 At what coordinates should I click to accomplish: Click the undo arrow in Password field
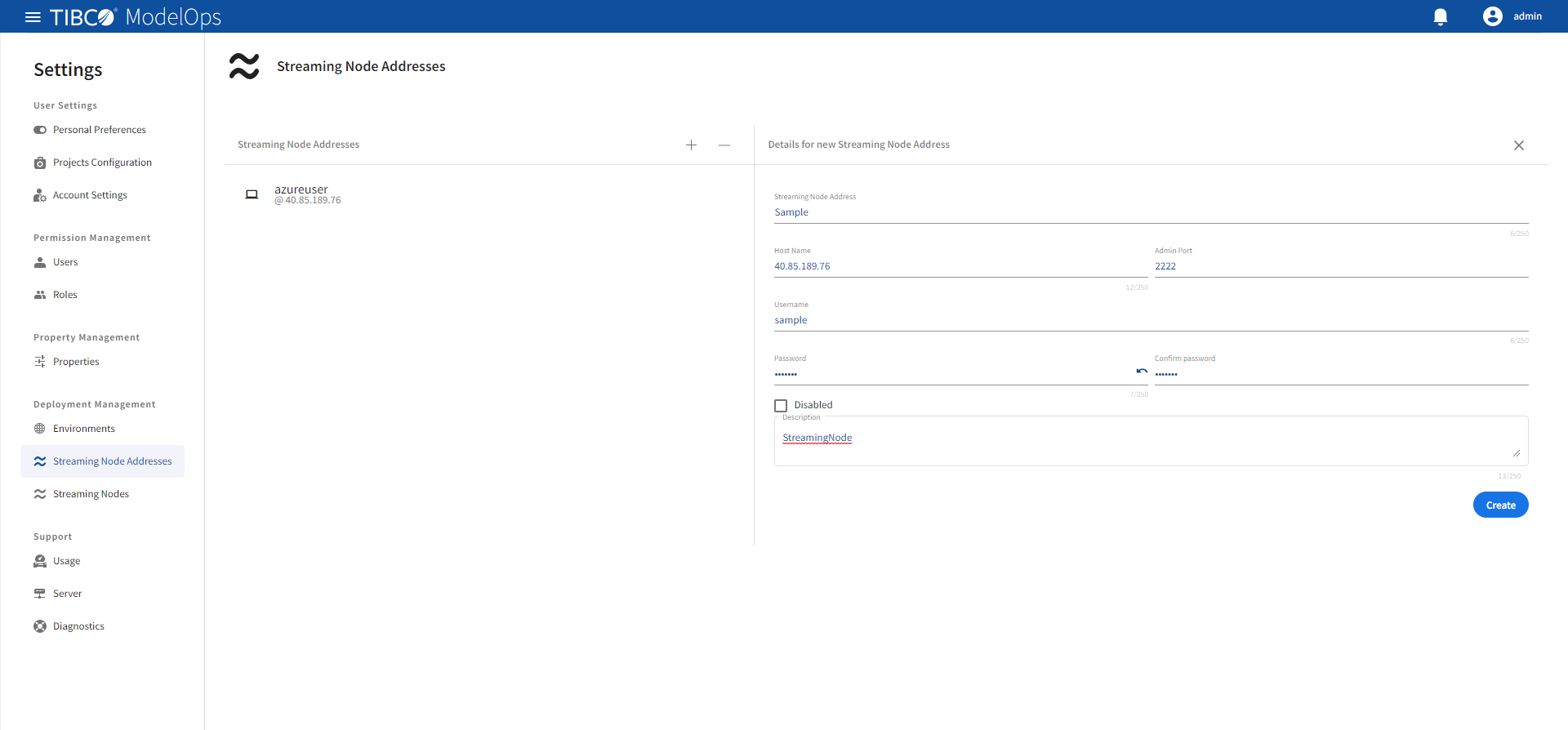click(x=1142, y=372)
